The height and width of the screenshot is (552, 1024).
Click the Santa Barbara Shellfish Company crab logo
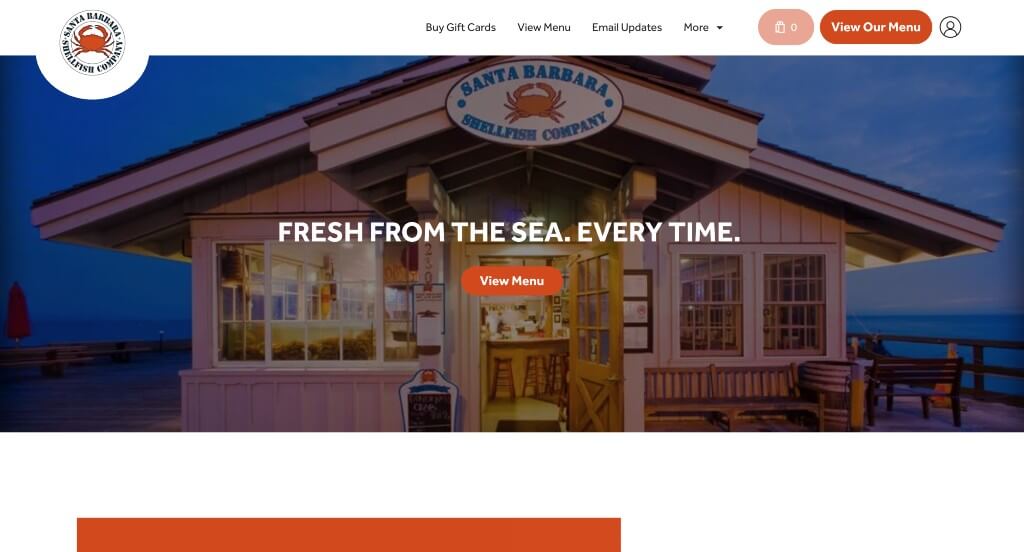[92, 42]
